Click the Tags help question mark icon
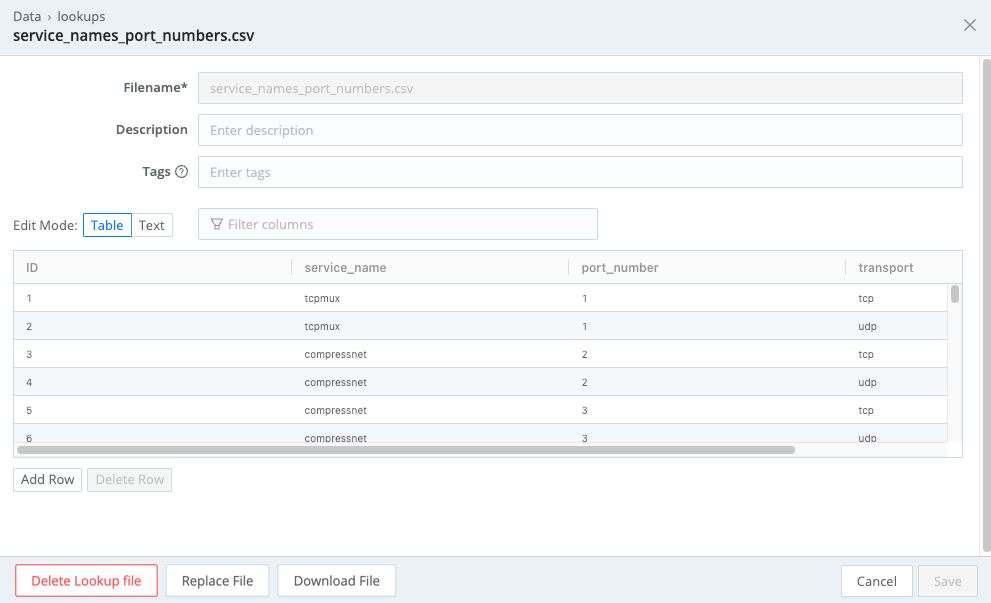This screenshot has width=991, height=603. (x=181, y=172)
